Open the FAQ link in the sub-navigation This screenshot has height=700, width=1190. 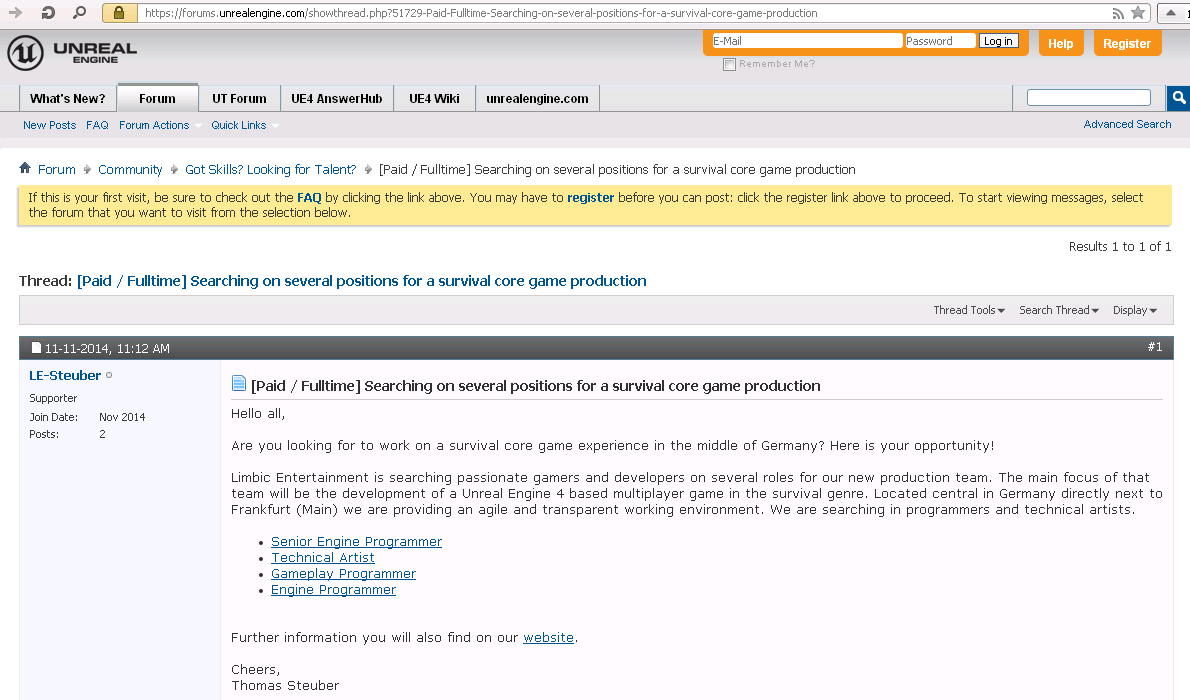coord(97,125)
